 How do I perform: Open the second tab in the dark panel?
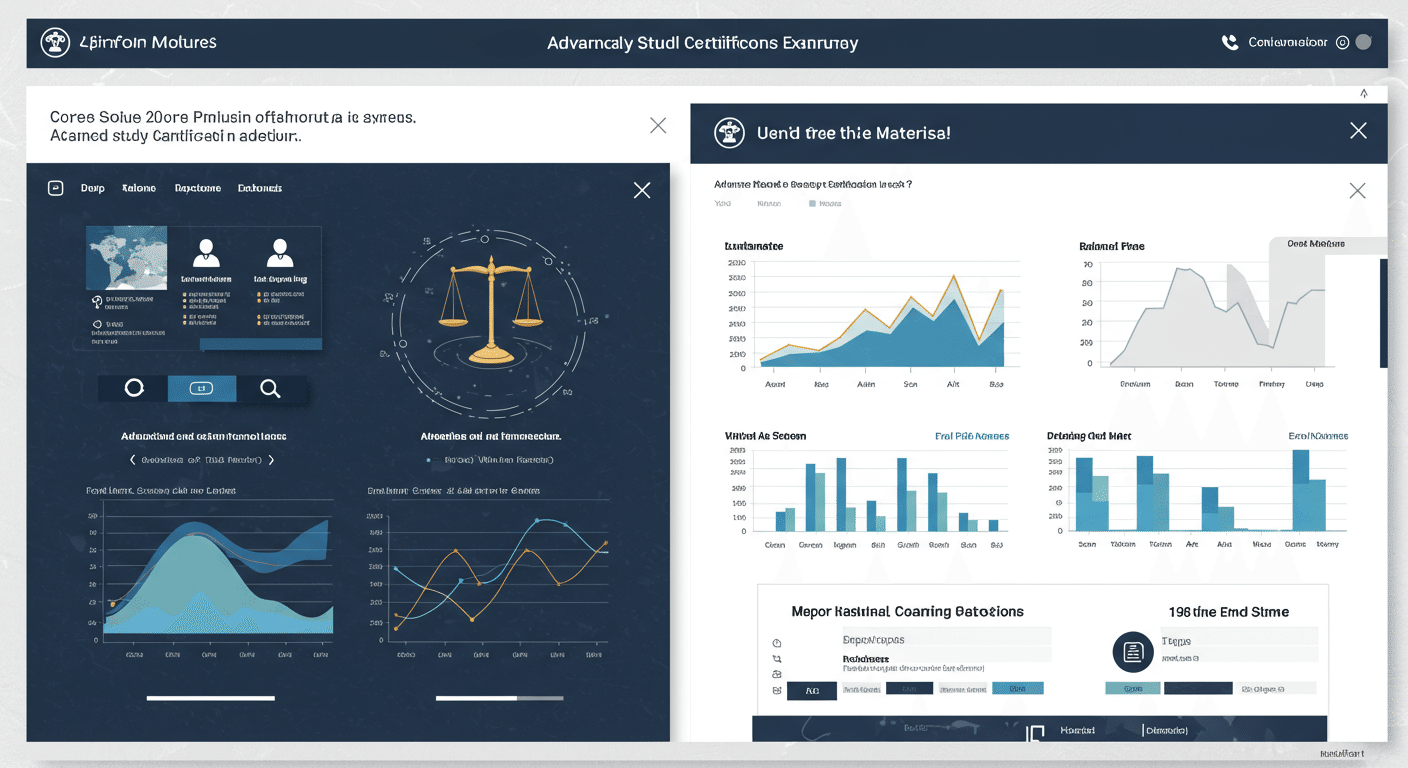click(x=139, y=188)
